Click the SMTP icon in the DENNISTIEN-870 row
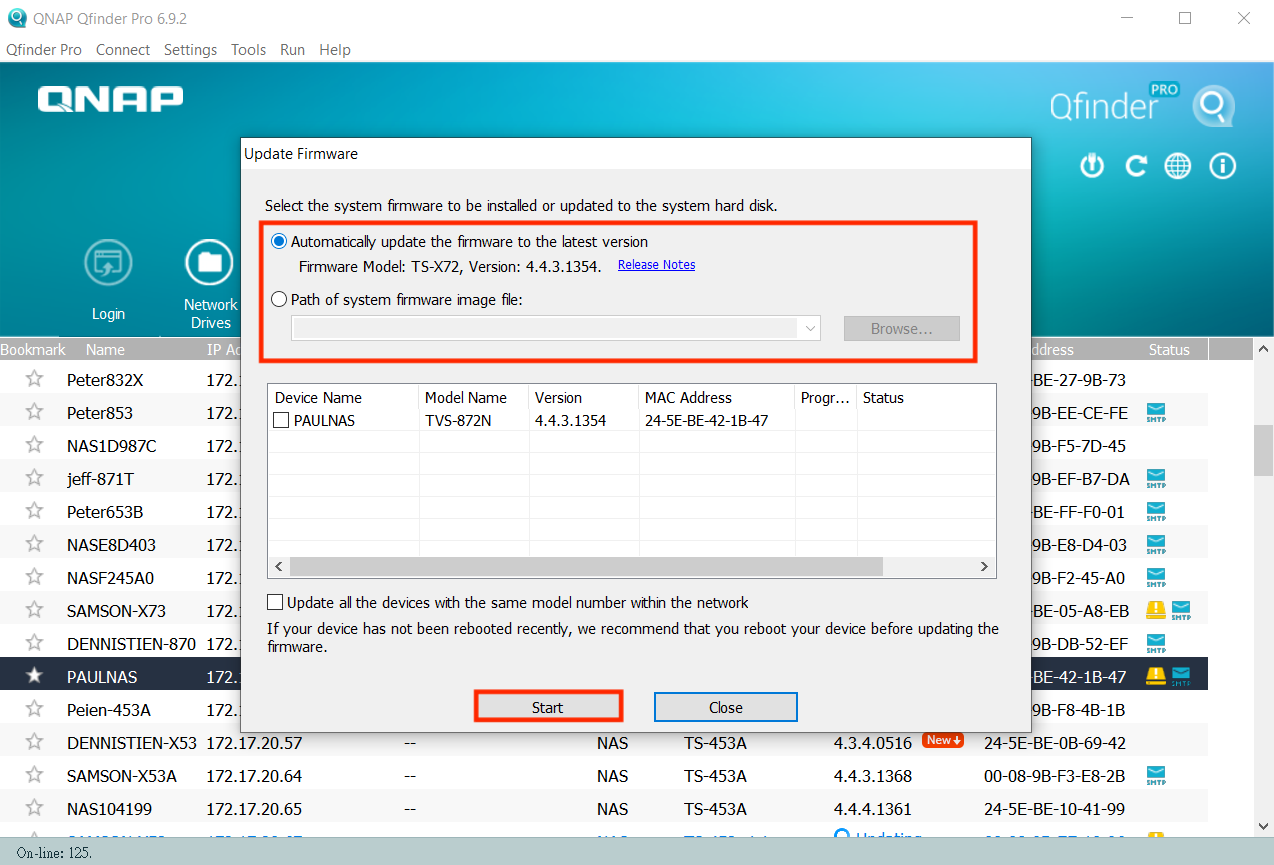Viewport: 1274px width, 865px height. click(x=1156, y=643)
